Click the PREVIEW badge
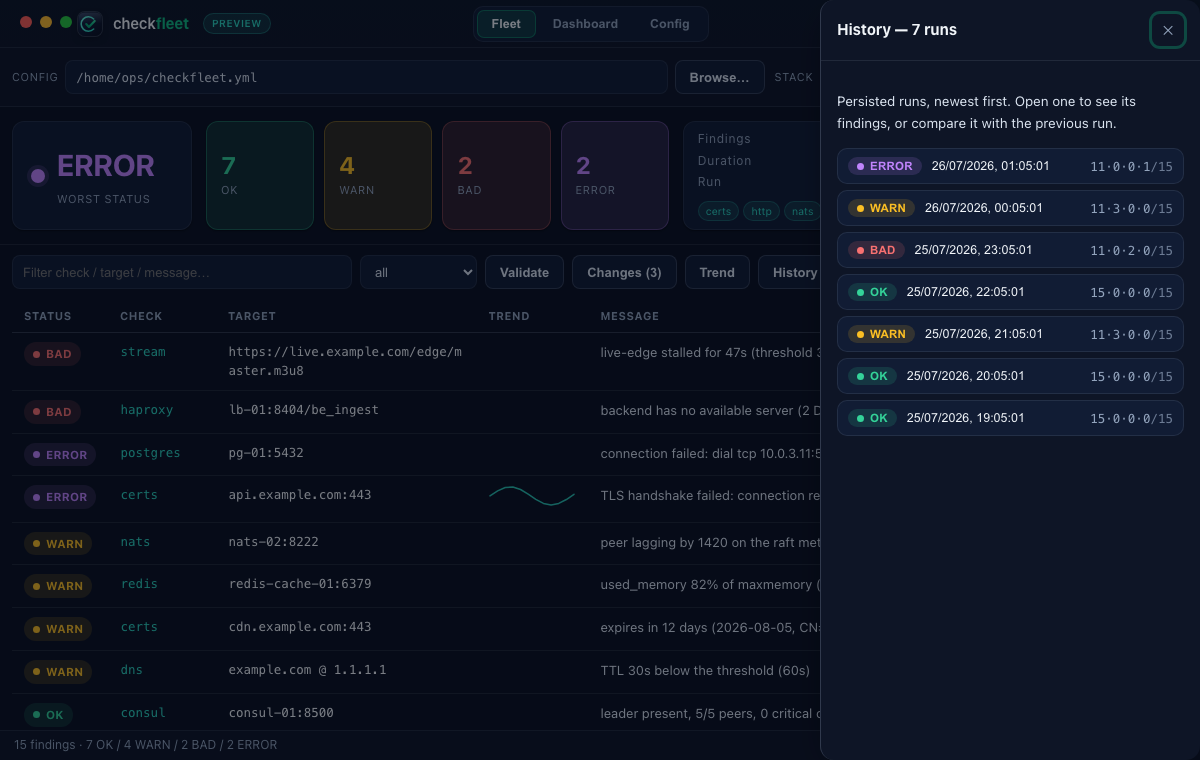 point(237,23)
